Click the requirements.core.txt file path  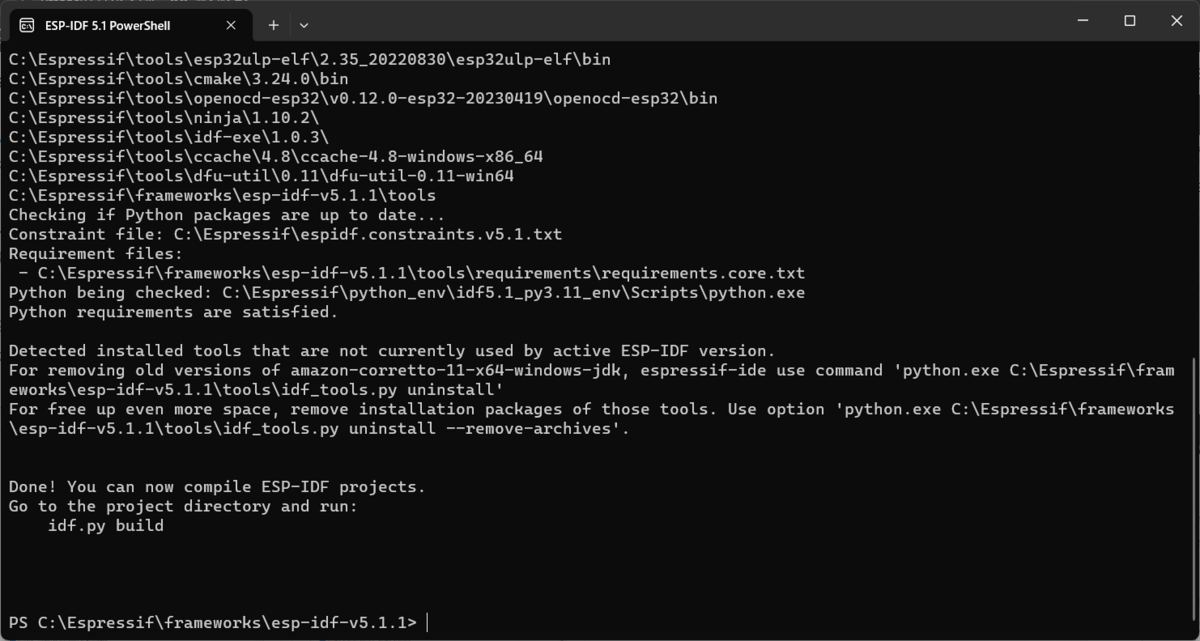[x=421, y=273]
